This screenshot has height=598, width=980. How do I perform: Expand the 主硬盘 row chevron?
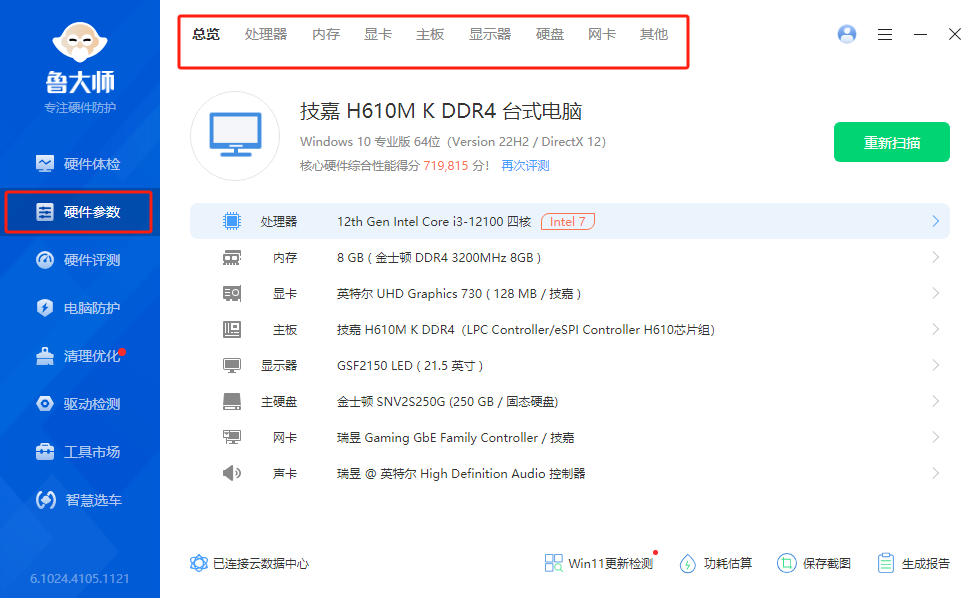click(x=935, y=401)
